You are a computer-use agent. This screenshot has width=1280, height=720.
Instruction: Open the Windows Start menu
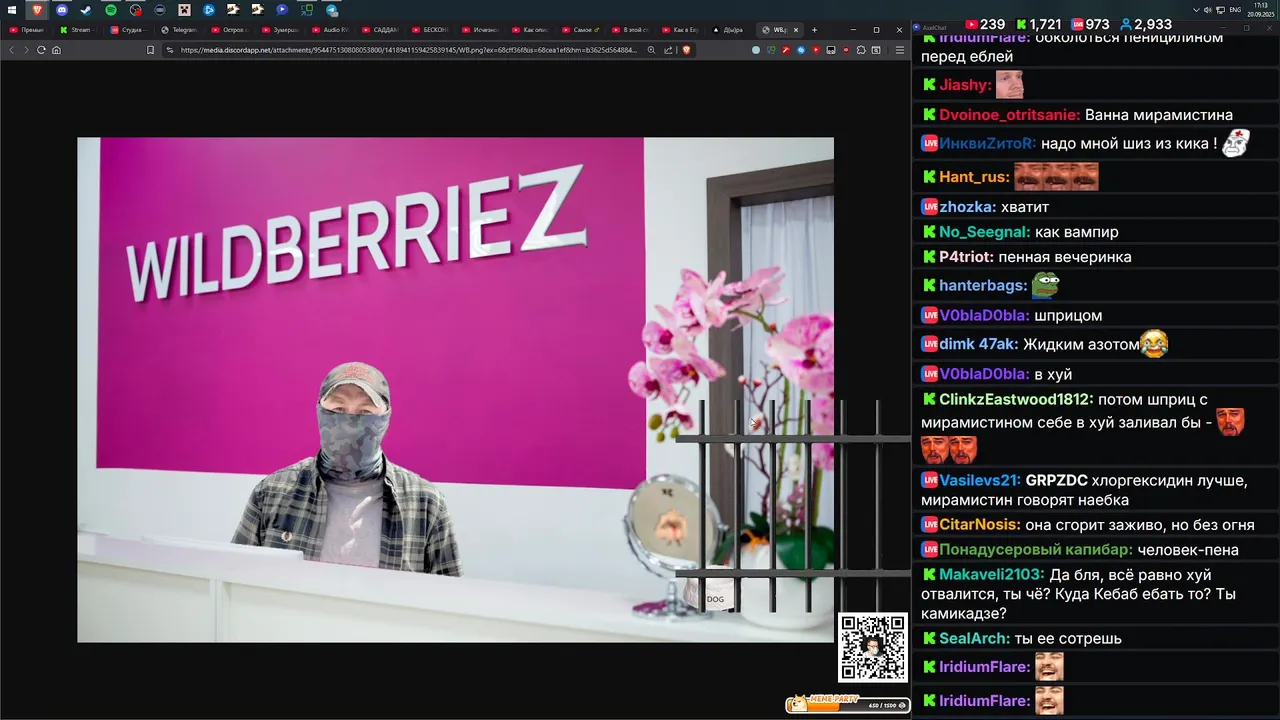[12, 10]
